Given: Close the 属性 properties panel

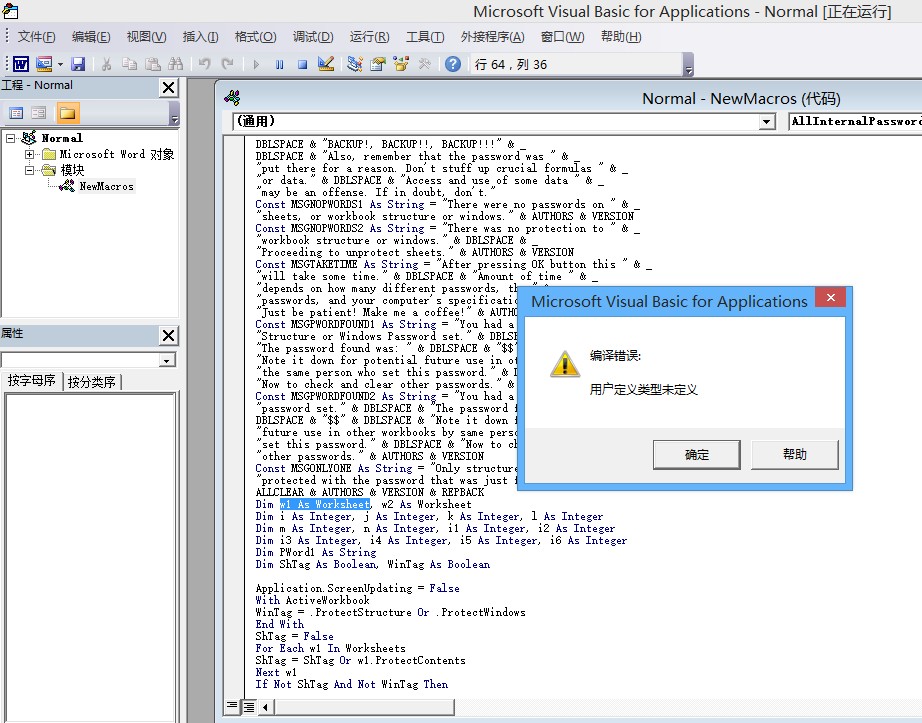Looking at the screenshot, I should (168, 335).
